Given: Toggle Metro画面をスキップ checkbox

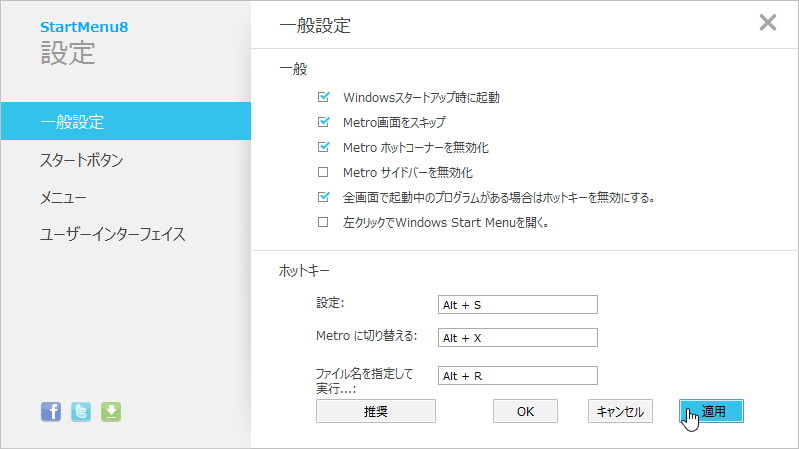Looking at the screenshot, I should (x=323, y=122).
